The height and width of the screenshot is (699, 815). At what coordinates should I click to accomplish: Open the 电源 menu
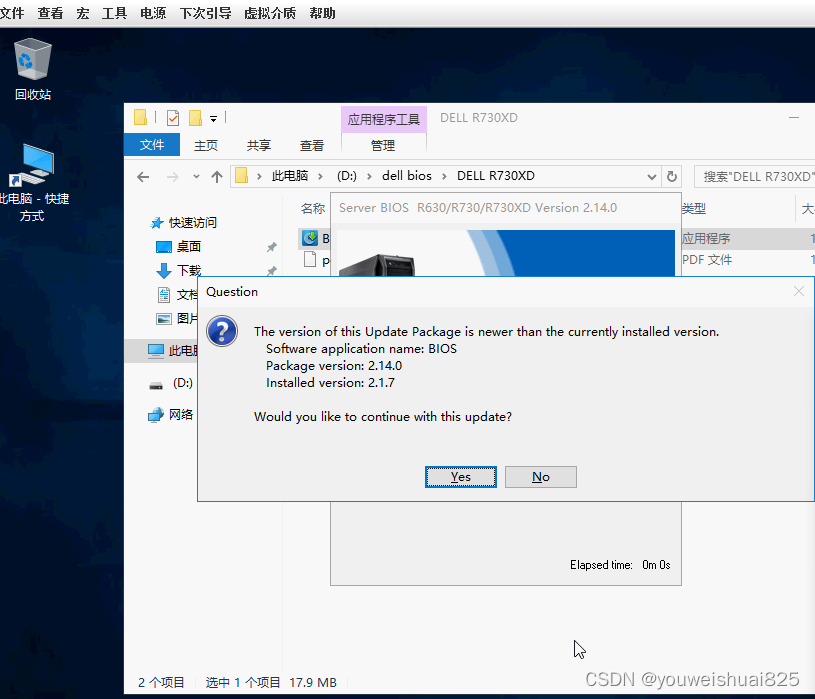coord(153,13)
